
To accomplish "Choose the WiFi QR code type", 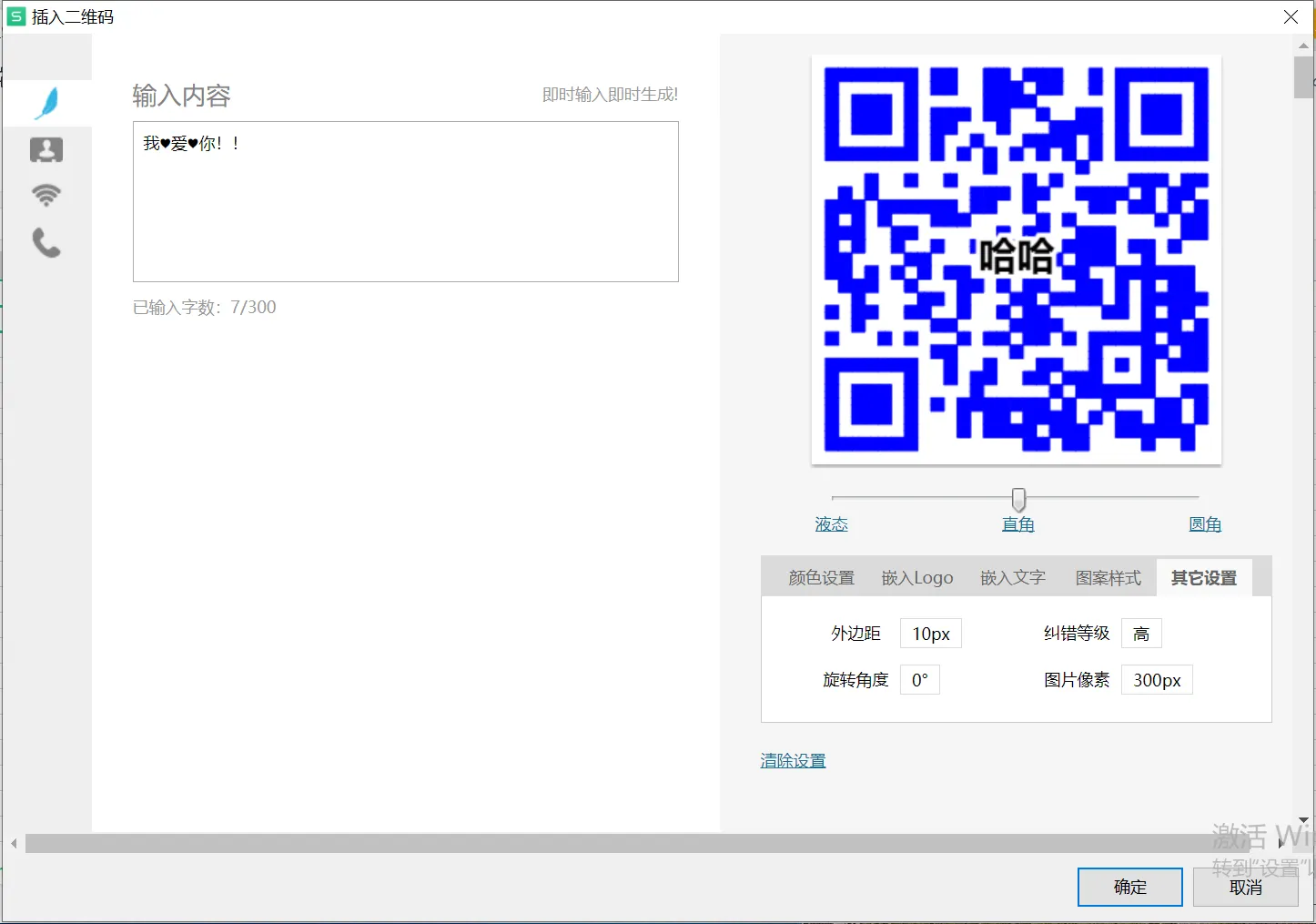I will (46, 195).
